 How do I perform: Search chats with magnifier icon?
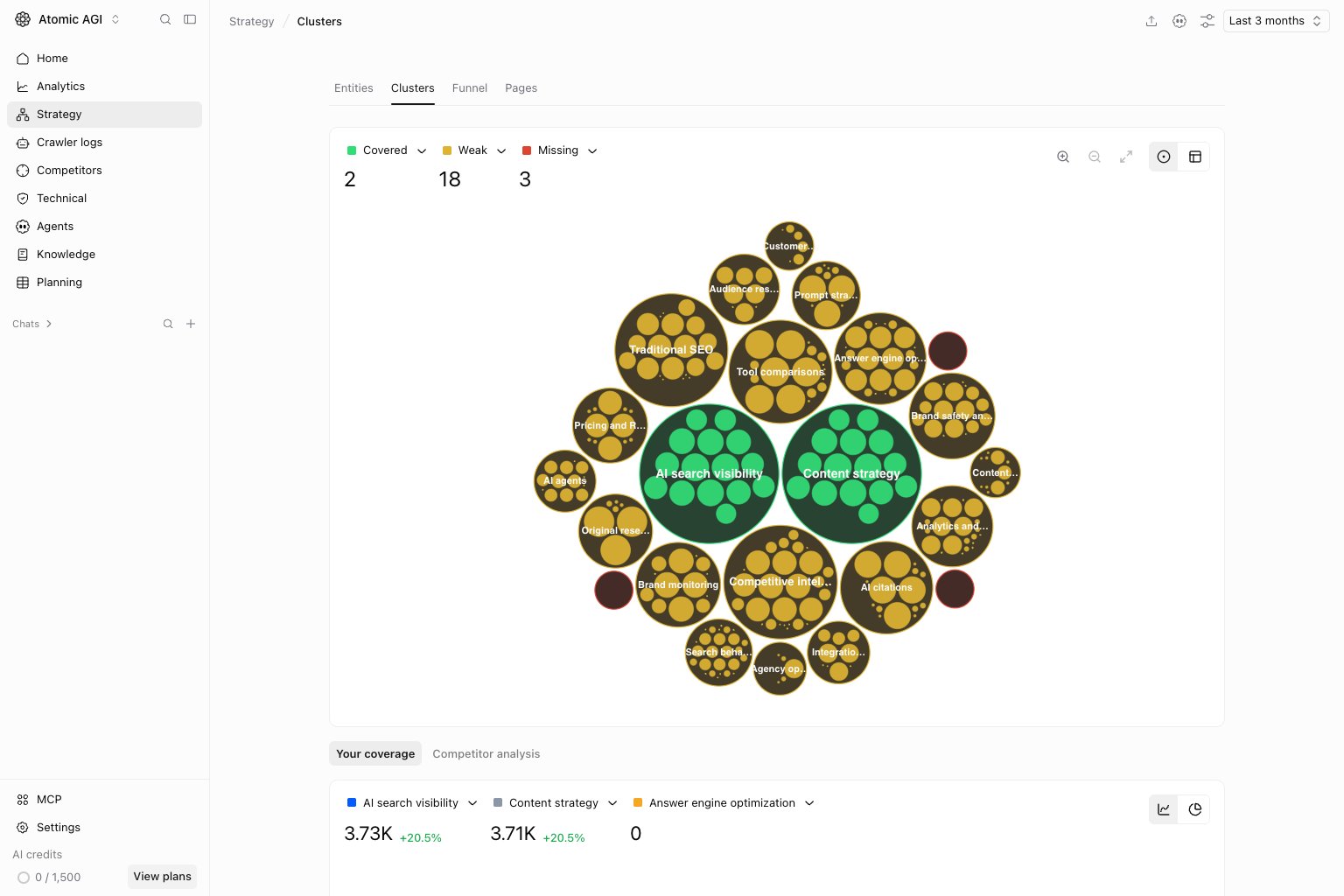point(168,324)
